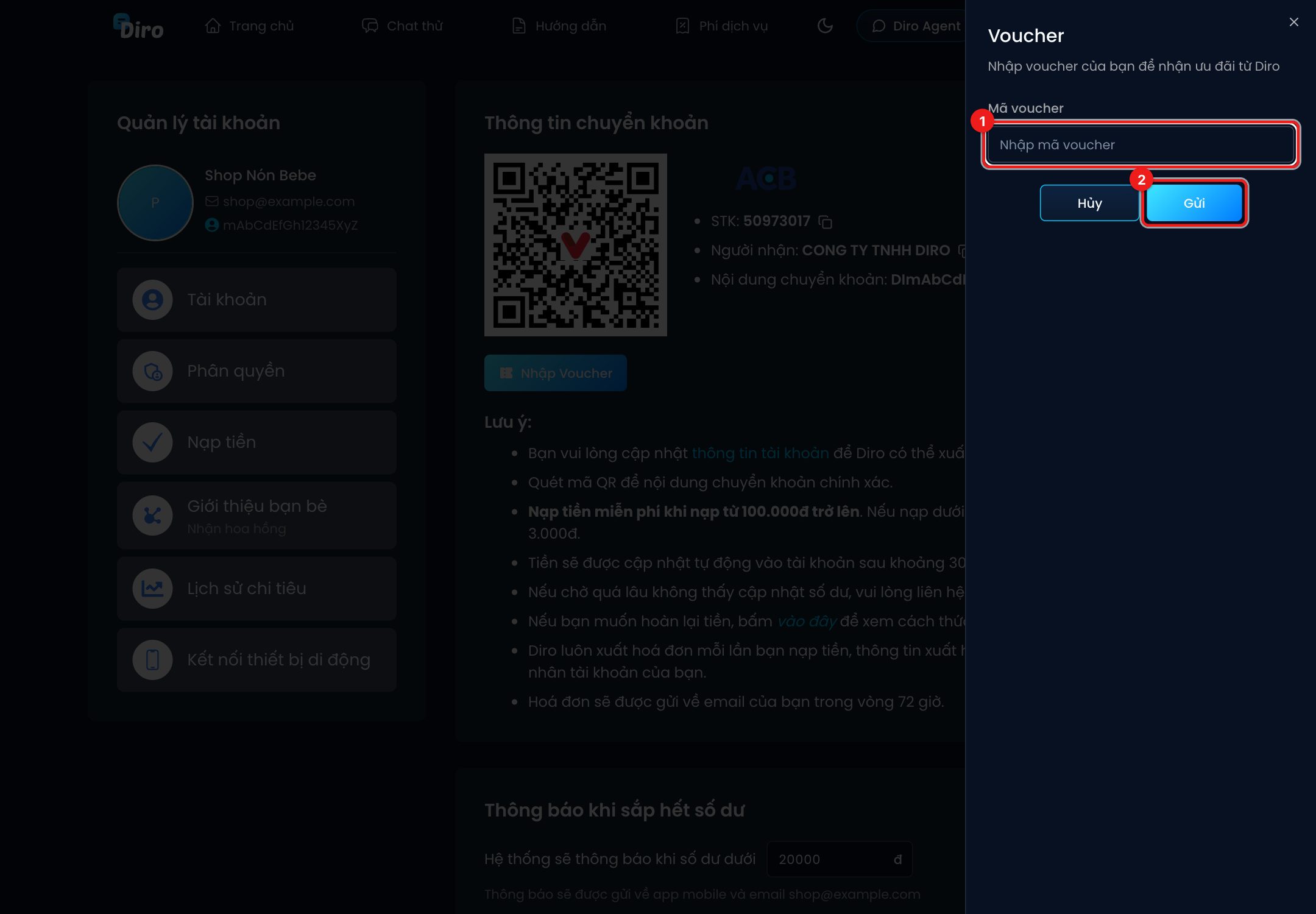Open Phí dịch vụ pricing page
The width and height of the screenshot is (1316, 914).
[x=721, y=26]
